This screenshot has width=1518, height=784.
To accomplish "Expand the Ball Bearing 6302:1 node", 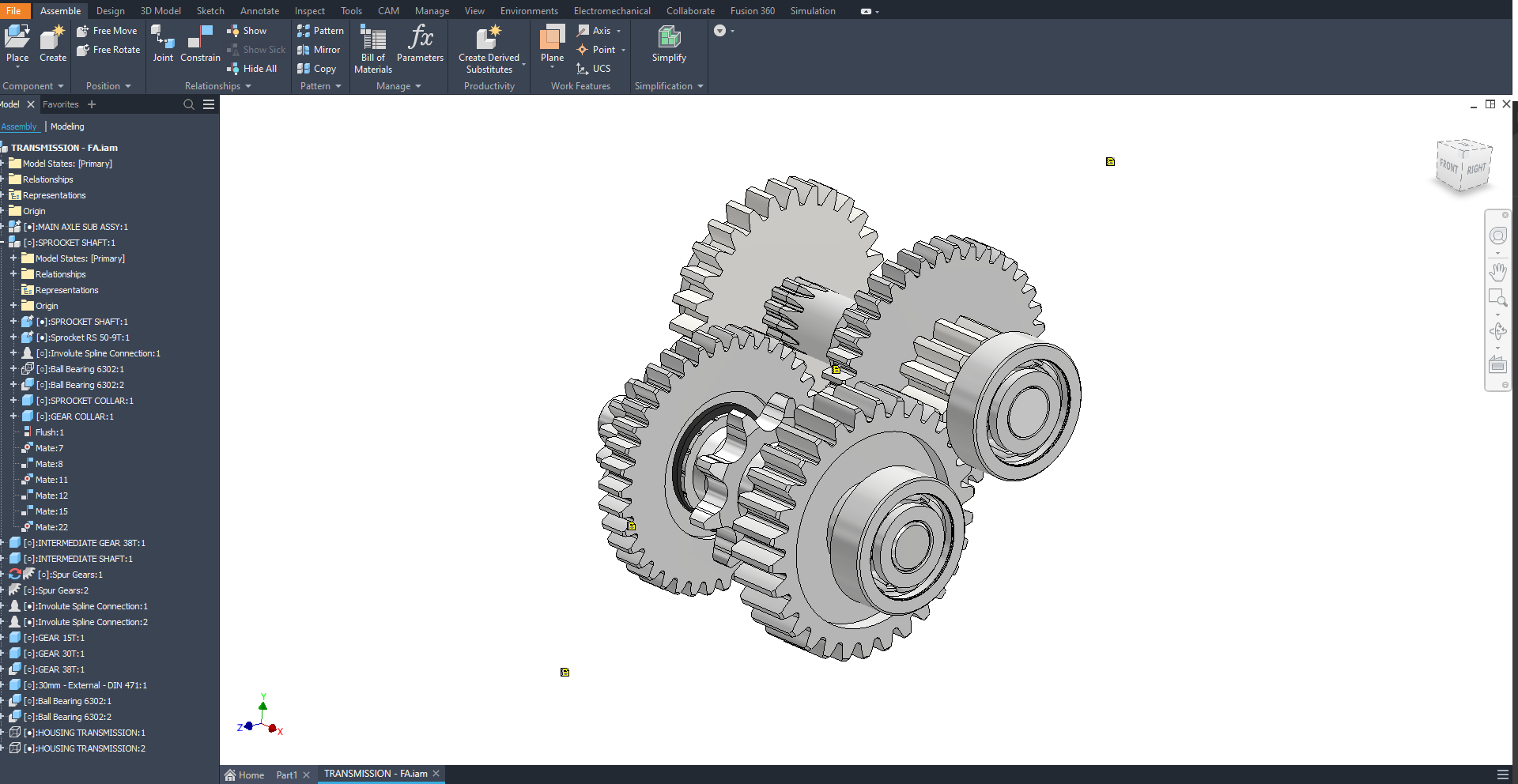I will [13, 369].
